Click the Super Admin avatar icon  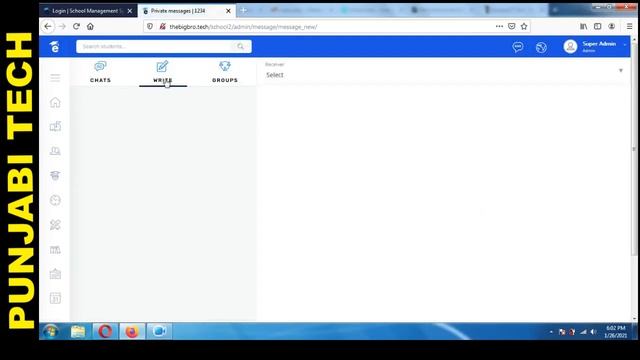tap(570, 47)
